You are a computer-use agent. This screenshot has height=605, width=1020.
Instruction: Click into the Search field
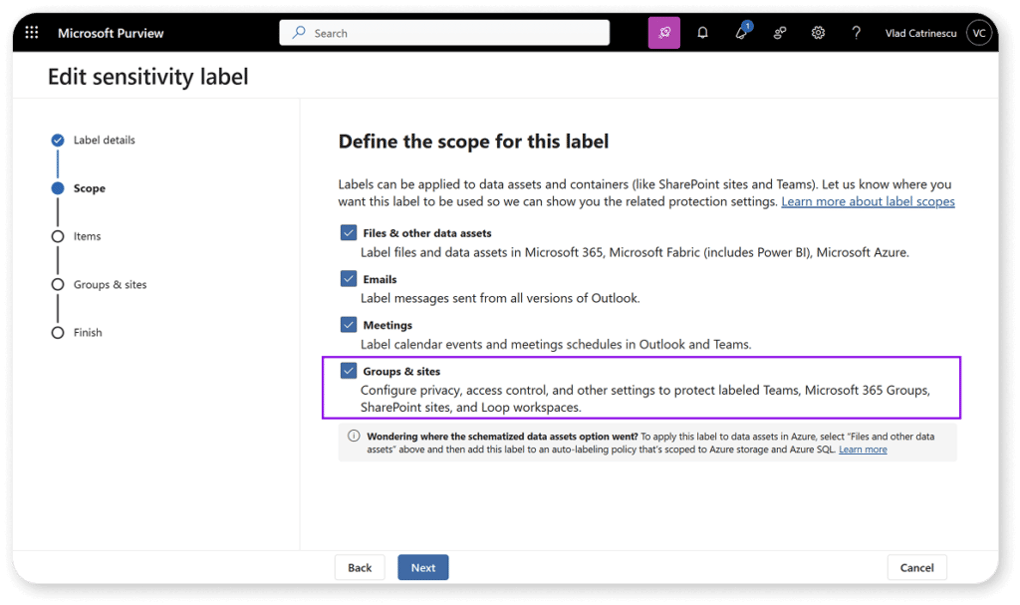click(x=444, y=33)
